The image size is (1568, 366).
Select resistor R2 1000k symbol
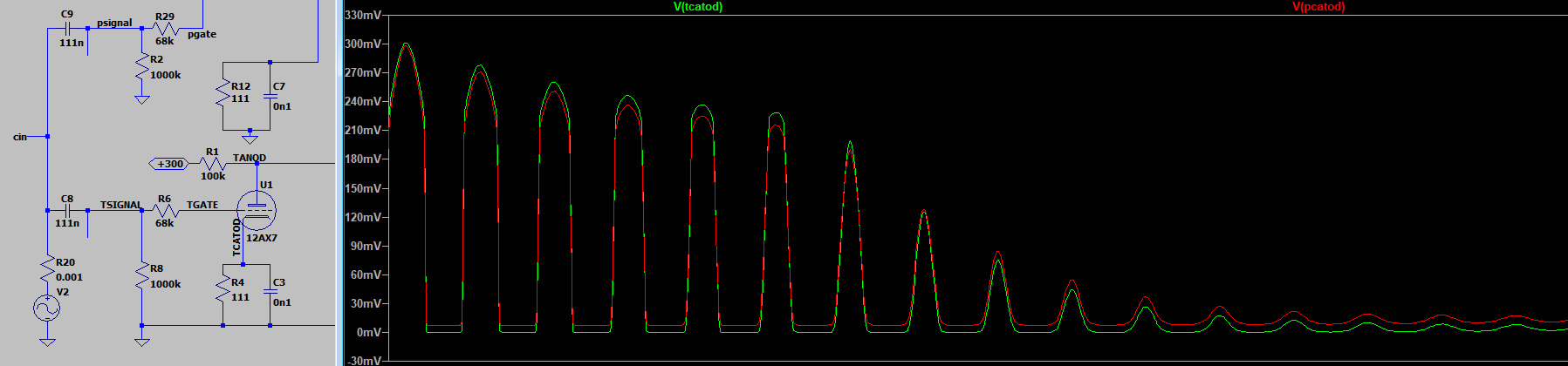[x=141, y=67]
